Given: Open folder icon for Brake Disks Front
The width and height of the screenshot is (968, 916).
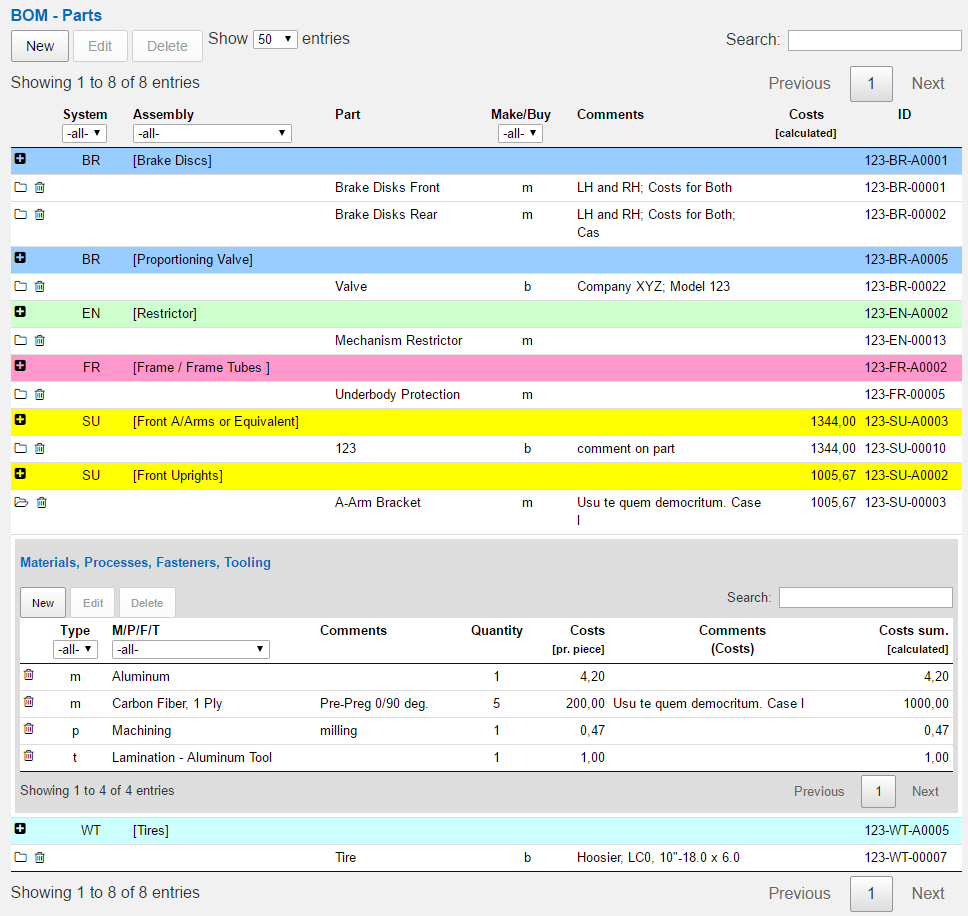Looking at the screenshot, I should (x=20, y=188).
